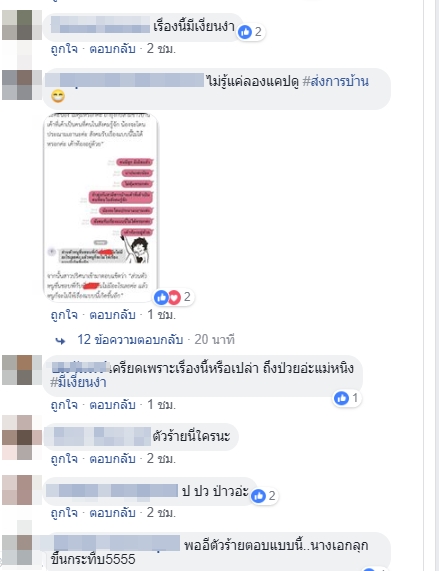Click like reaction on ป ปว ป่าวอ่ะ comment

258,496
